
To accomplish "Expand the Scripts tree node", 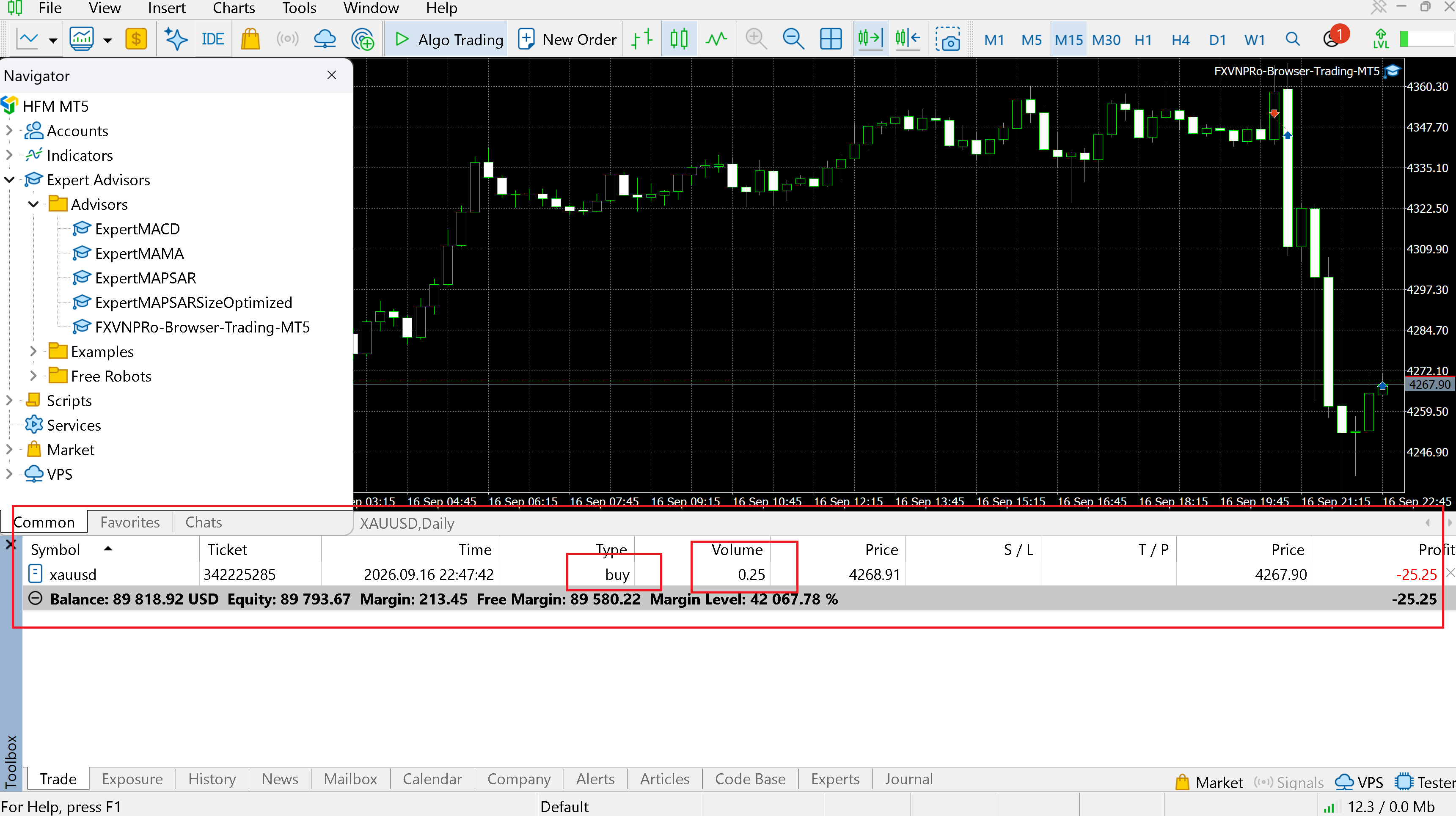I will tap(9, 401).
